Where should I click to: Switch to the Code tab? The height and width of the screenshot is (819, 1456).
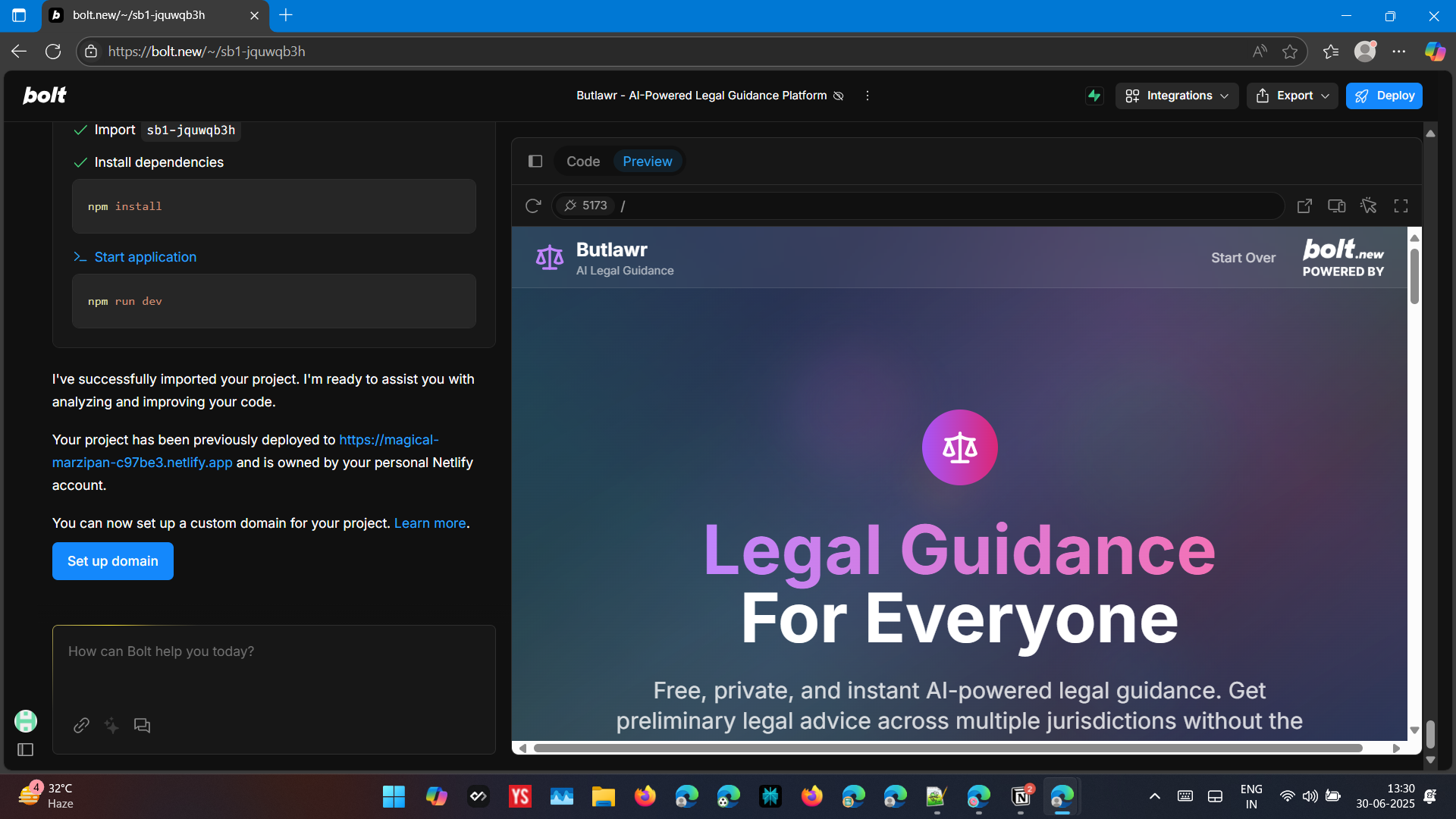tap(582, 162)
